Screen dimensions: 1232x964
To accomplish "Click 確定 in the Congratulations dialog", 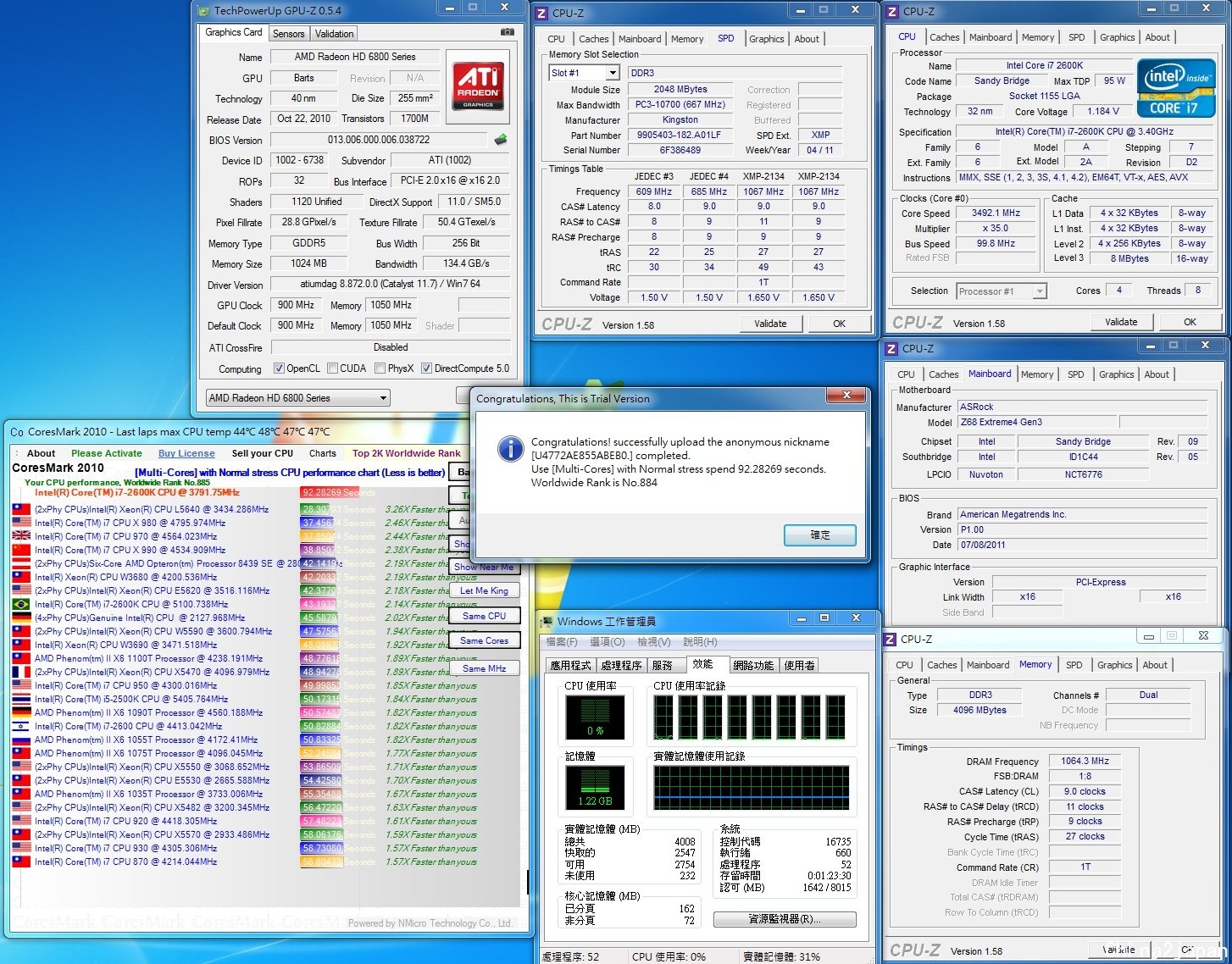I will pyautogui.click(x=820, y=535).
